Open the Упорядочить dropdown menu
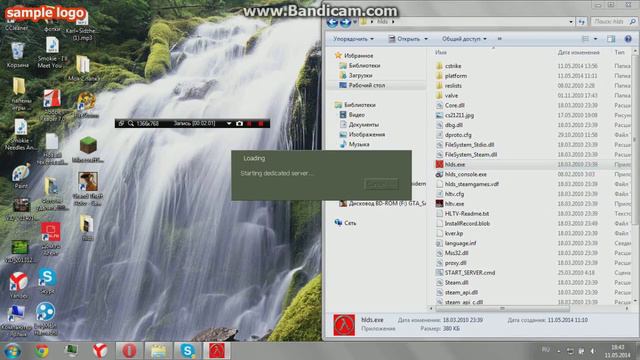 tap(353, 39)
